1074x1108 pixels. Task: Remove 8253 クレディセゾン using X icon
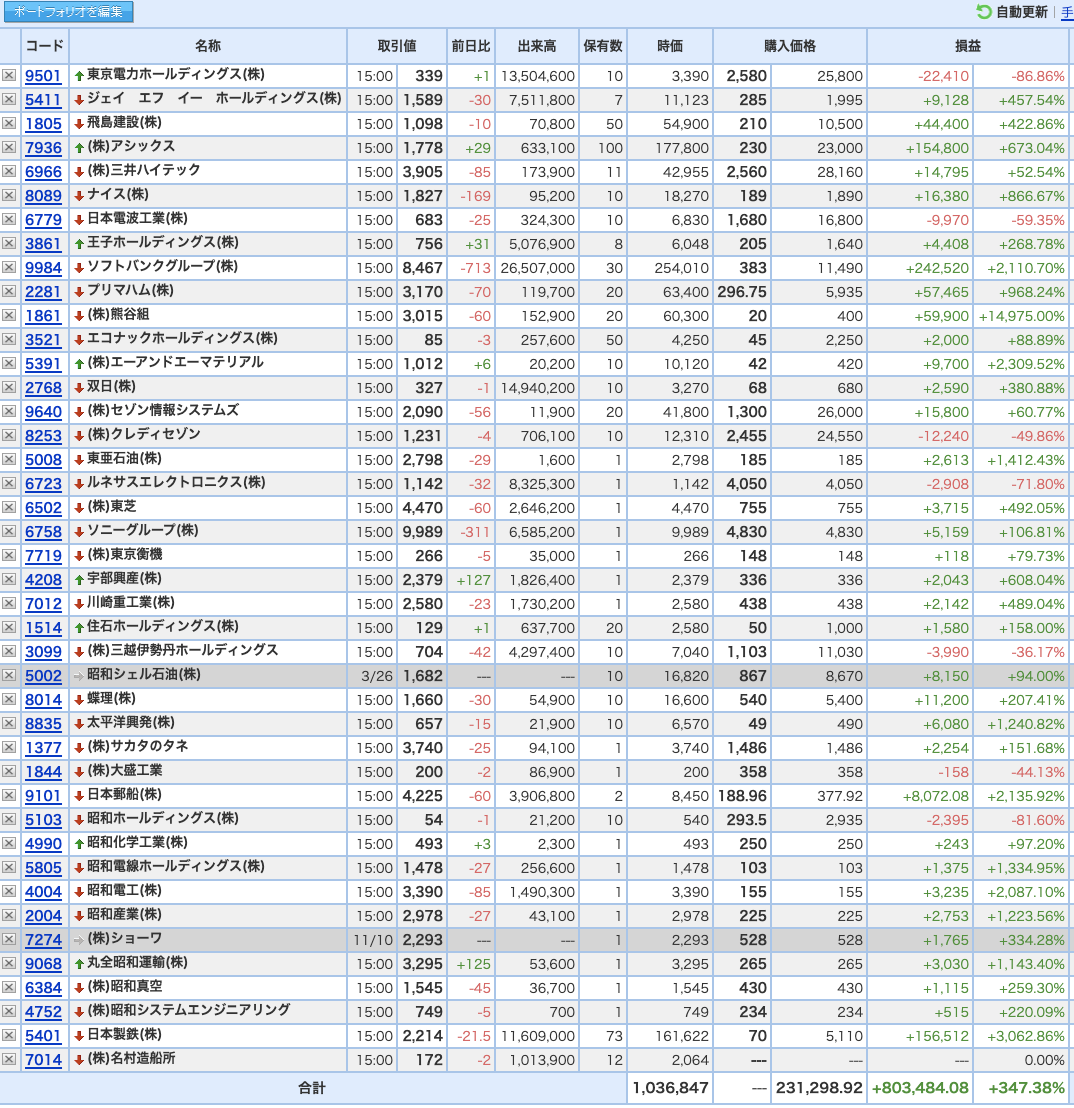(9, 435)
